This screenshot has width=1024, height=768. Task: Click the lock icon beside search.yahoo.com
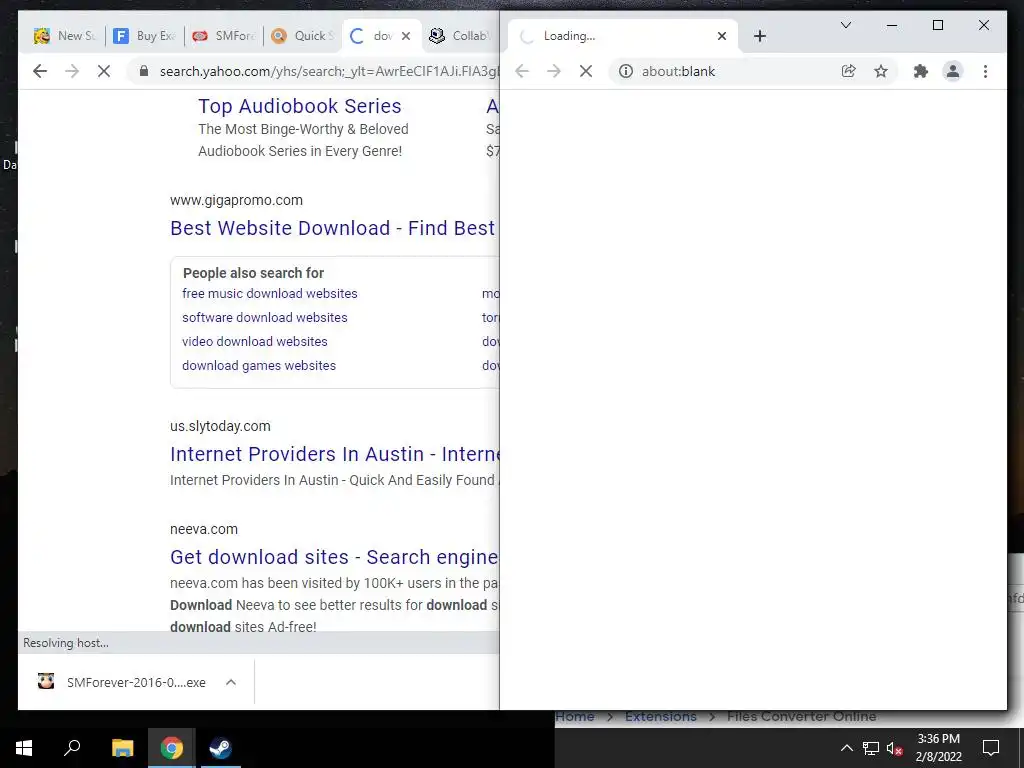(x=144, y=71)
